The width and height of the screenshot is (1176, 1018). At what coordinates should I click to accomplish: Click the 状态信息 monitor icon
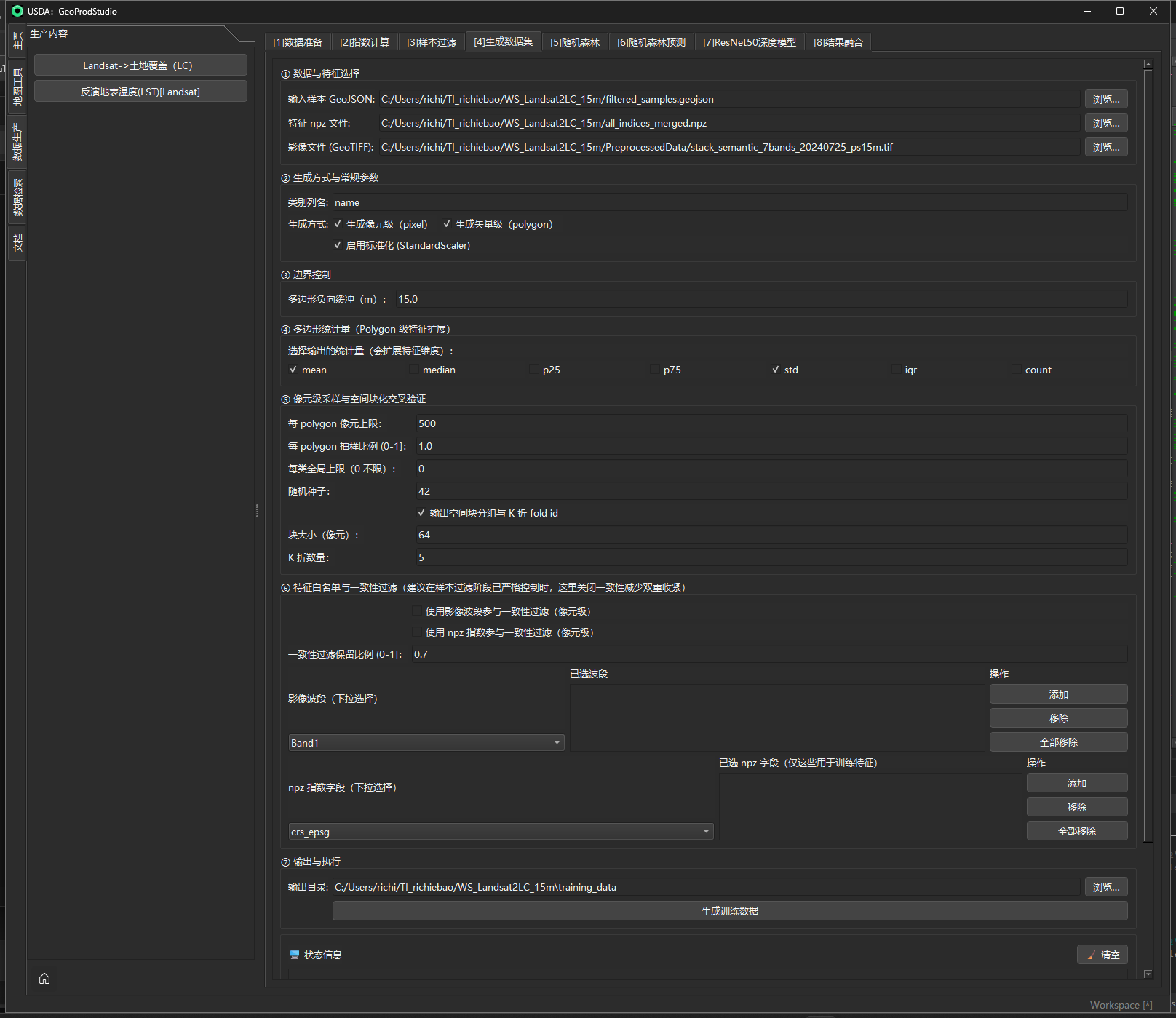[295, 955]
